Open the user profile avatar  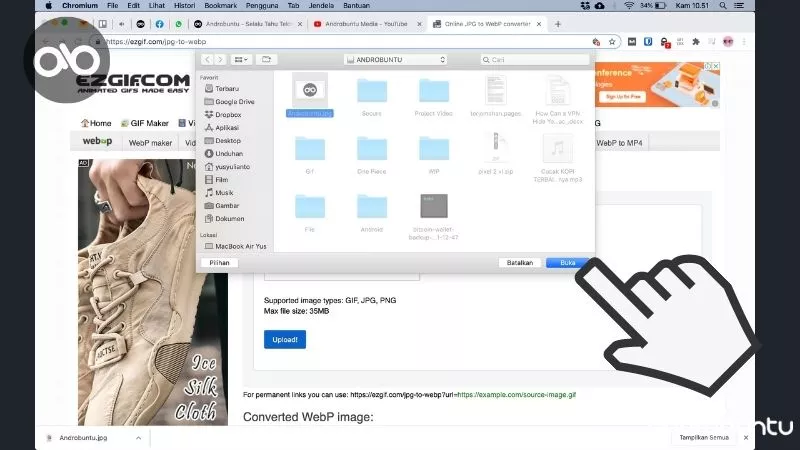(728, 42)
